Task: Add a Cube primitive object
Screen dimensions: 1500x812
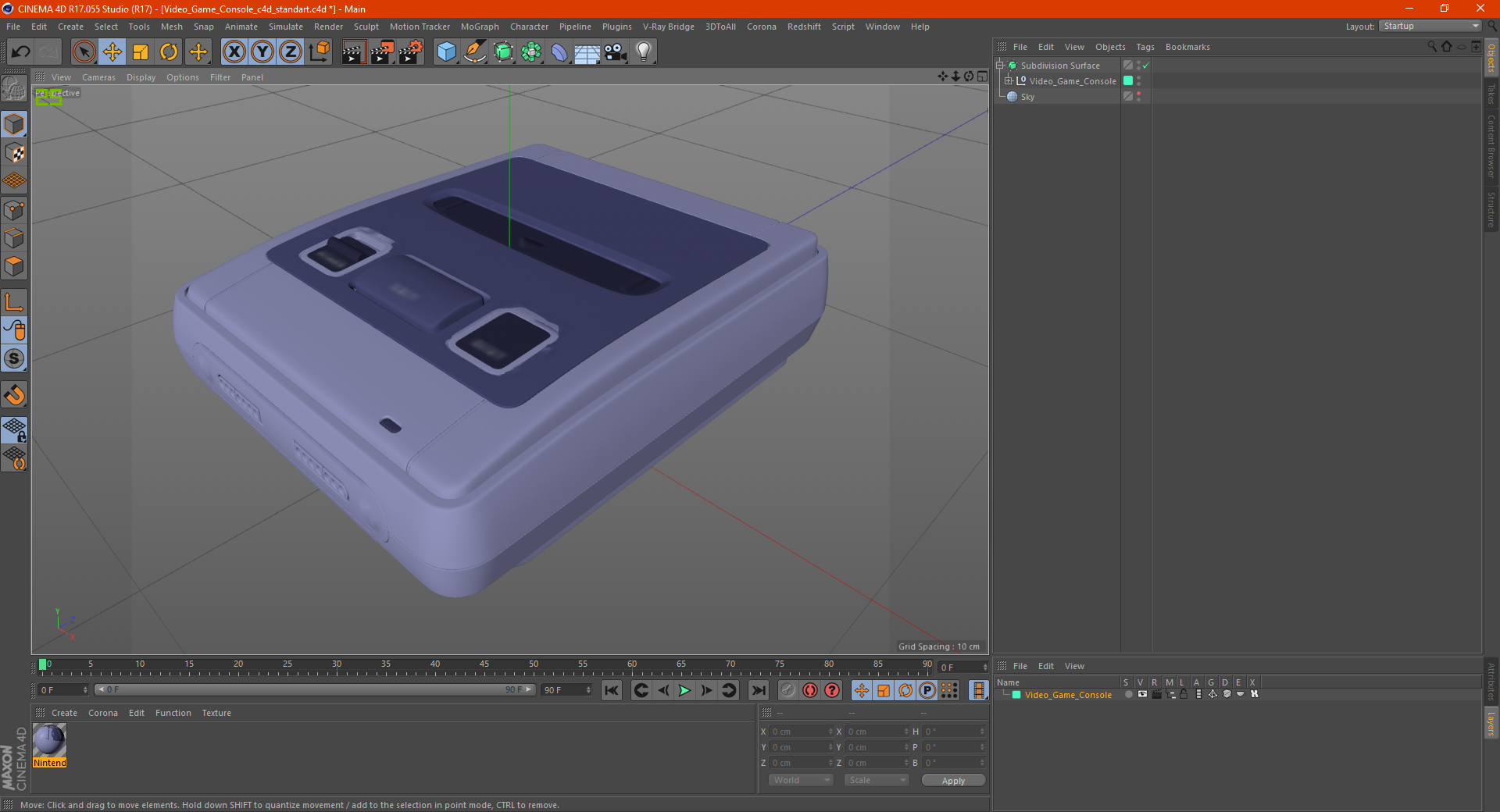Action: point(446,52)
